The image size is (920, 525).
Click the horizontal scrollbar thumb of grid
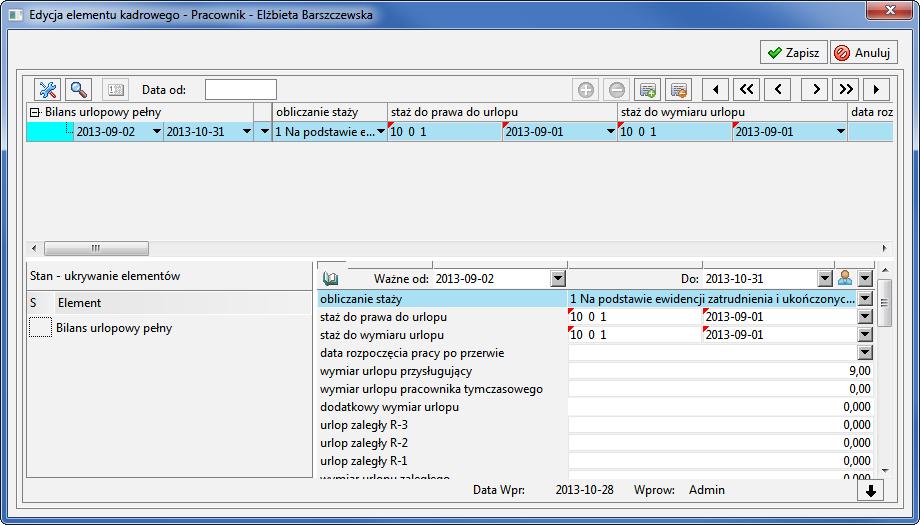pyautogui.click(x=96, y=248)
